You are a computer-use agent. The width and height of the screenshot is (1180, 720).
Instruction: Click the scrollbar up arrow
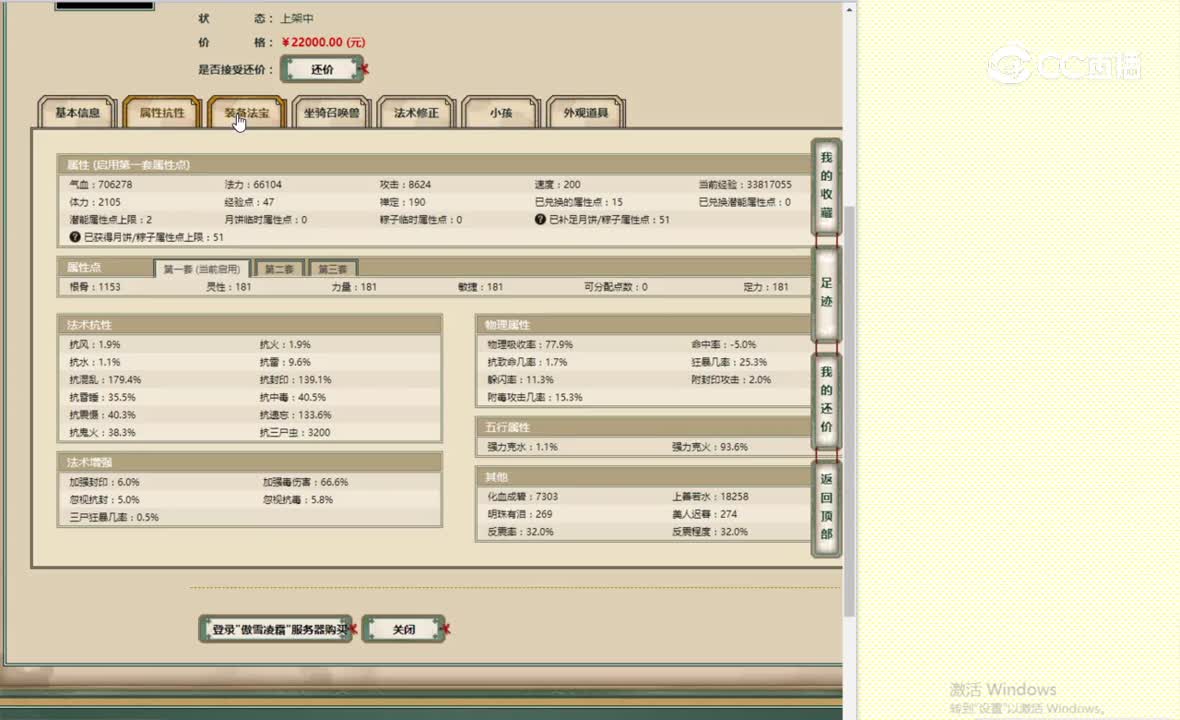point(849,10)
